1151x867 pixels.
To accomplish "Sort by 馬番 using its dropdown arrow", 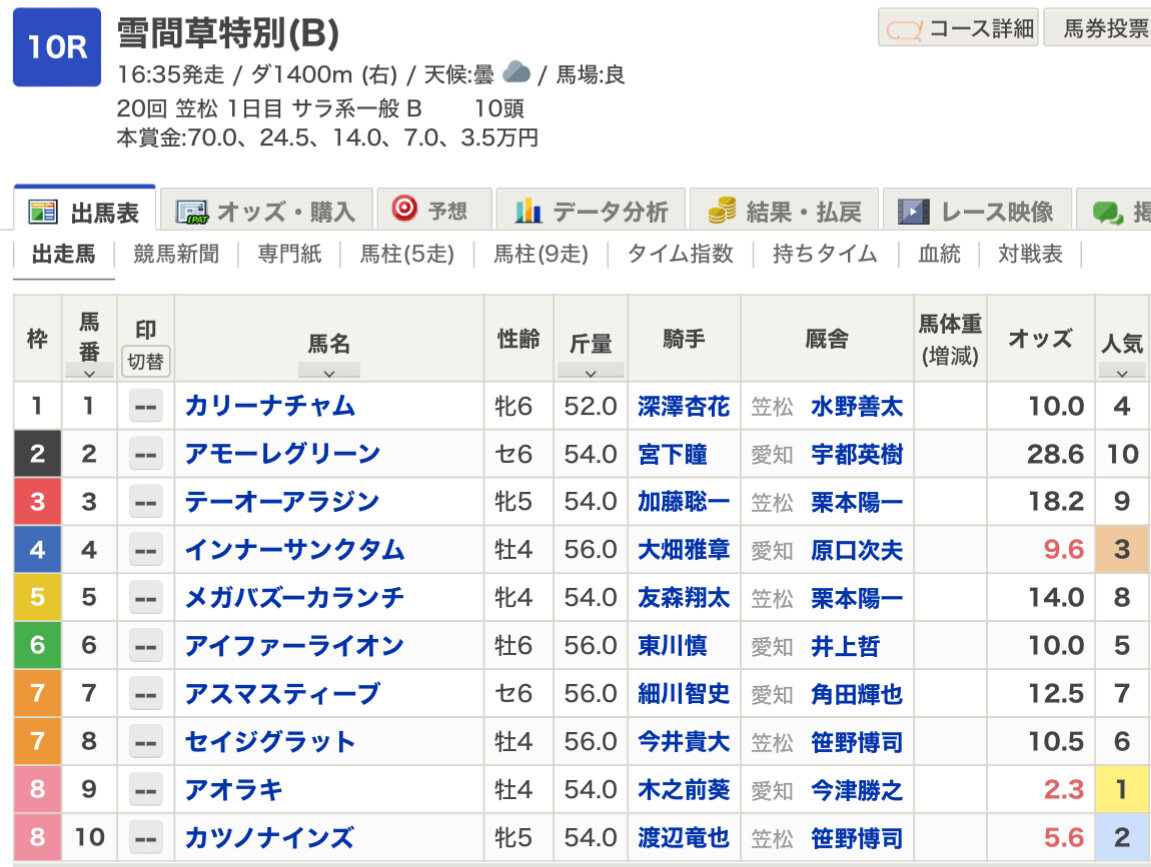I will pyautogui.click(x=89, y=371).
